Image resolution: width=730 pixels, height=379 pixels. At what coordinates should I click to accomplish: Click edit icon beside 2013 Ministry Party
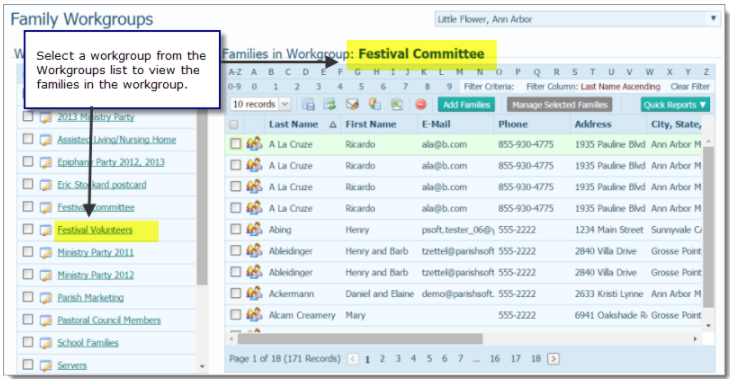tap(46, 117)
